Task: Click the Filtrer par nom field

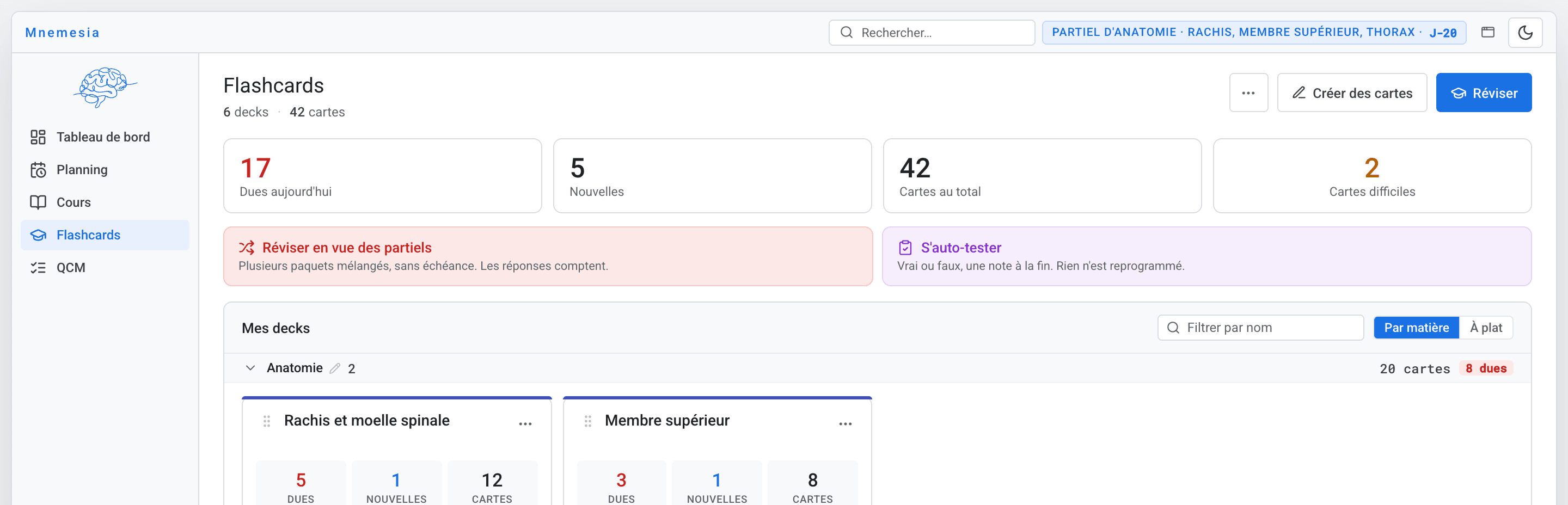Action: [1260, 328]
